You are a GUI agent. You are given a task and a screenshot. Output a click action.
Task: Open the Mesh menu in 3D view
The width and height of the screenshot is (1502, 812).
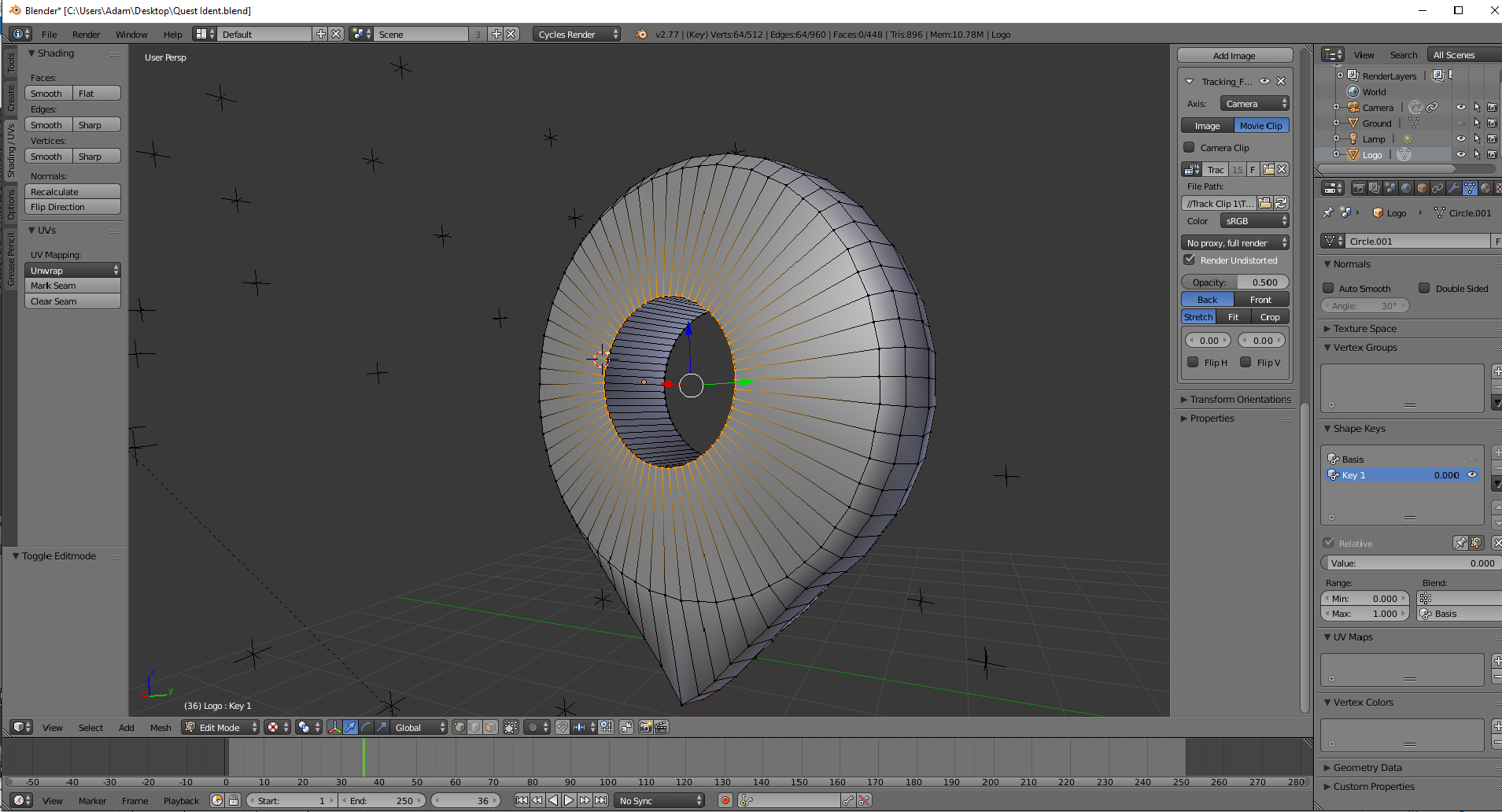tap(161, 727)
